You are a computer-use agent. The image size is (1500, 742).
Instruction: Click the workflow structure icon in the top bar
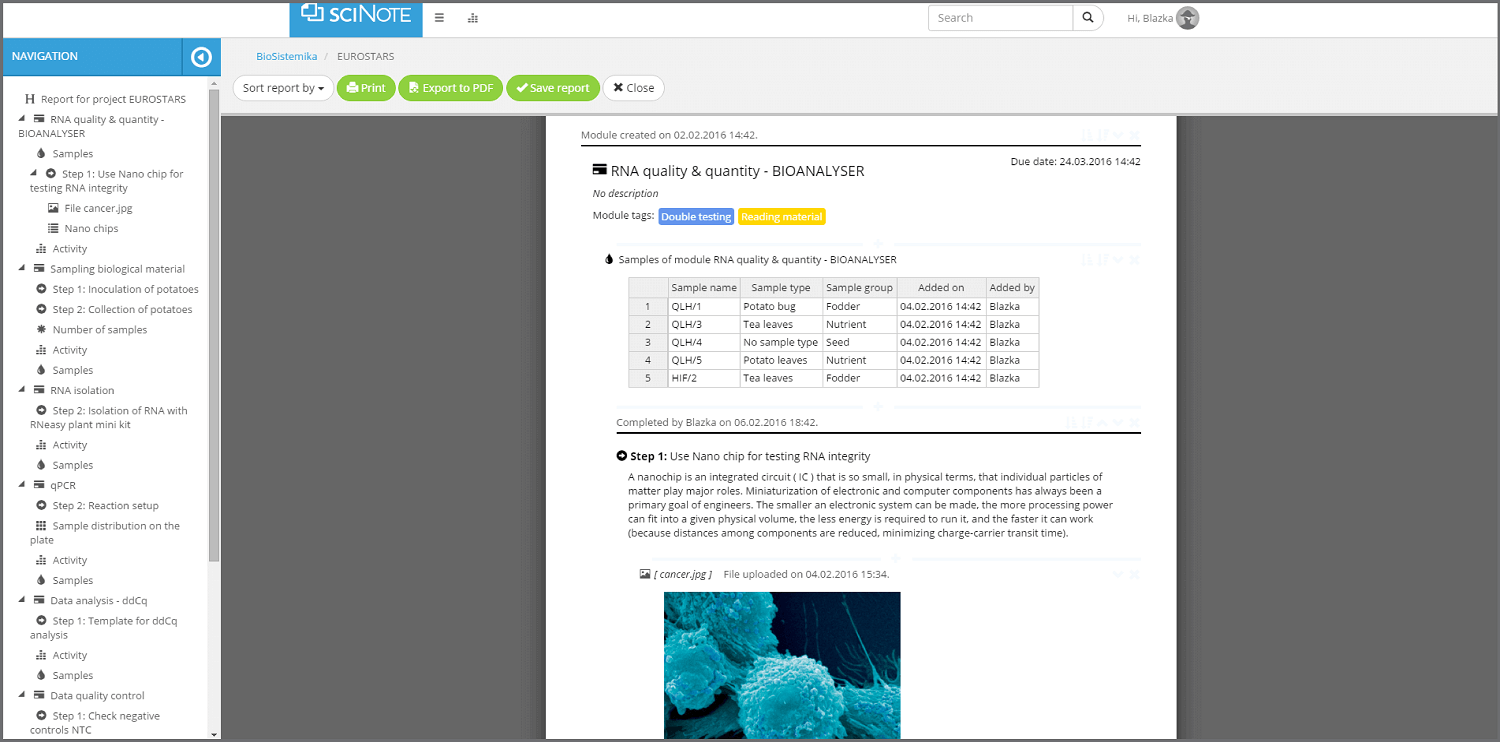(472, 18)
